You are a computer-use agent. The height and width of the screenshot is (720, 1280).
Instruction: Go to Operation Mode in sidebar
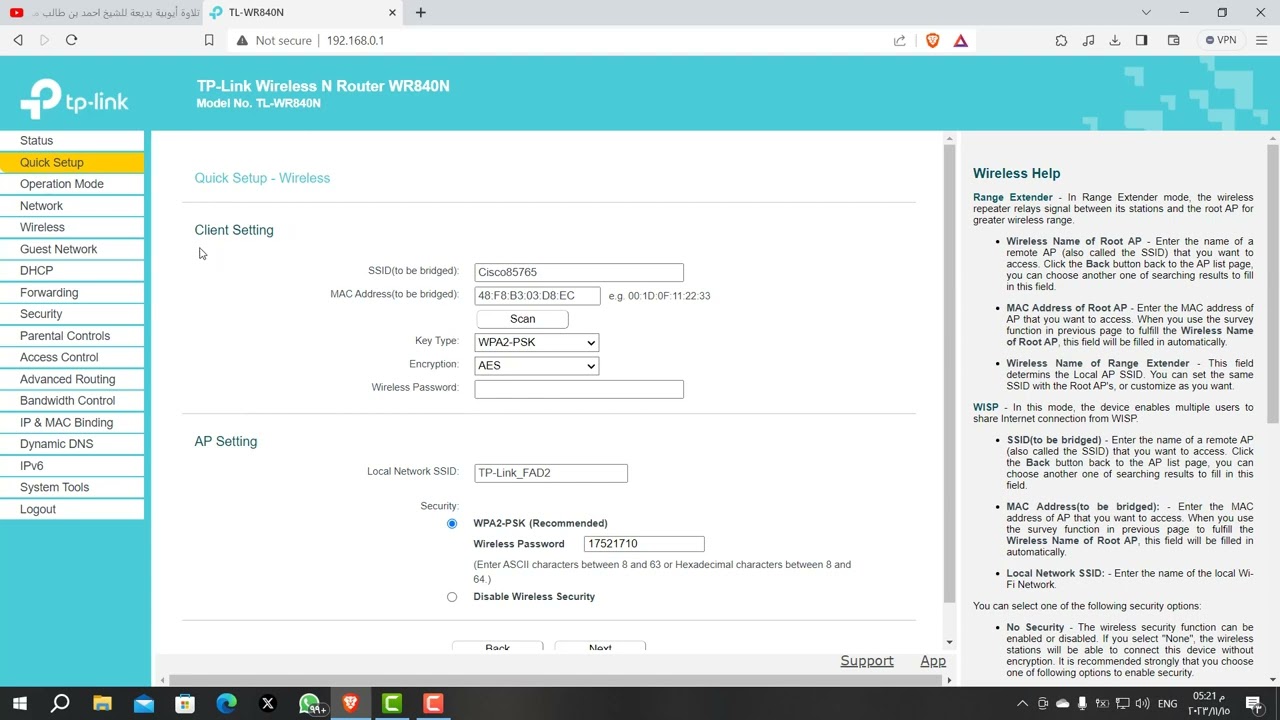click(x=72, y=184)
